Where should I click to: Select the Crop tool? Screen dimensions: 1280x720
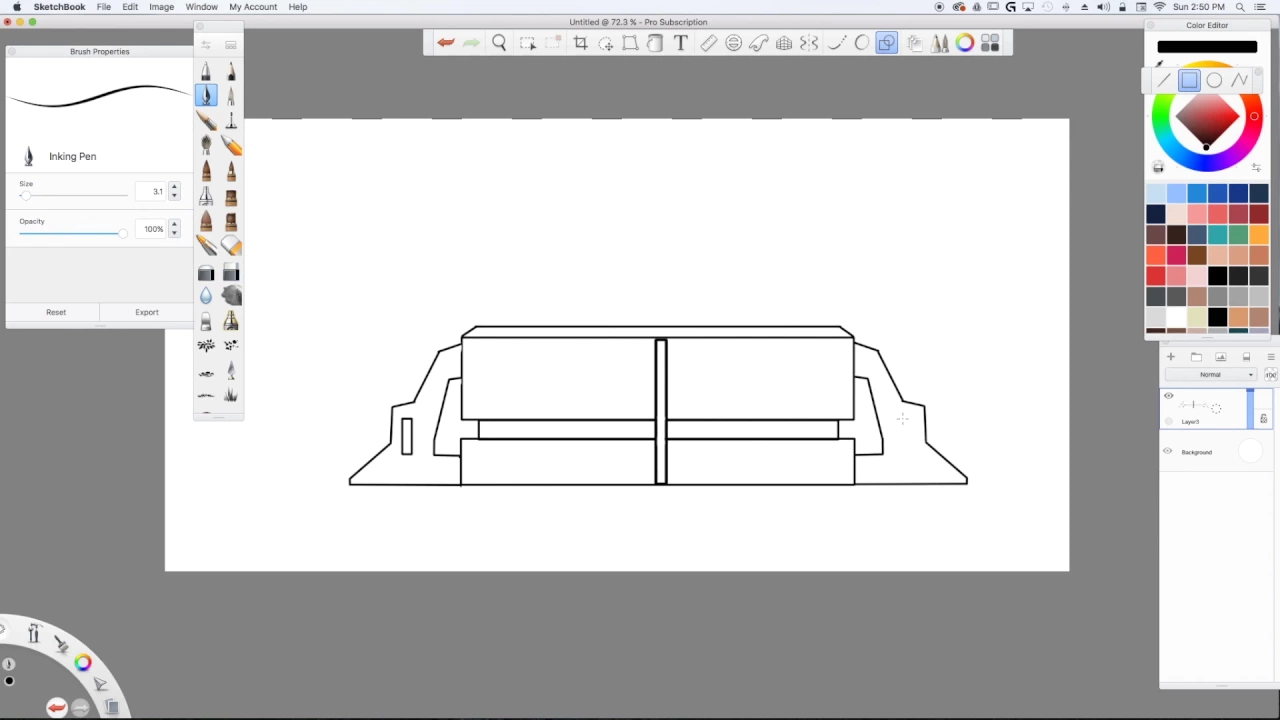[580, 43]
